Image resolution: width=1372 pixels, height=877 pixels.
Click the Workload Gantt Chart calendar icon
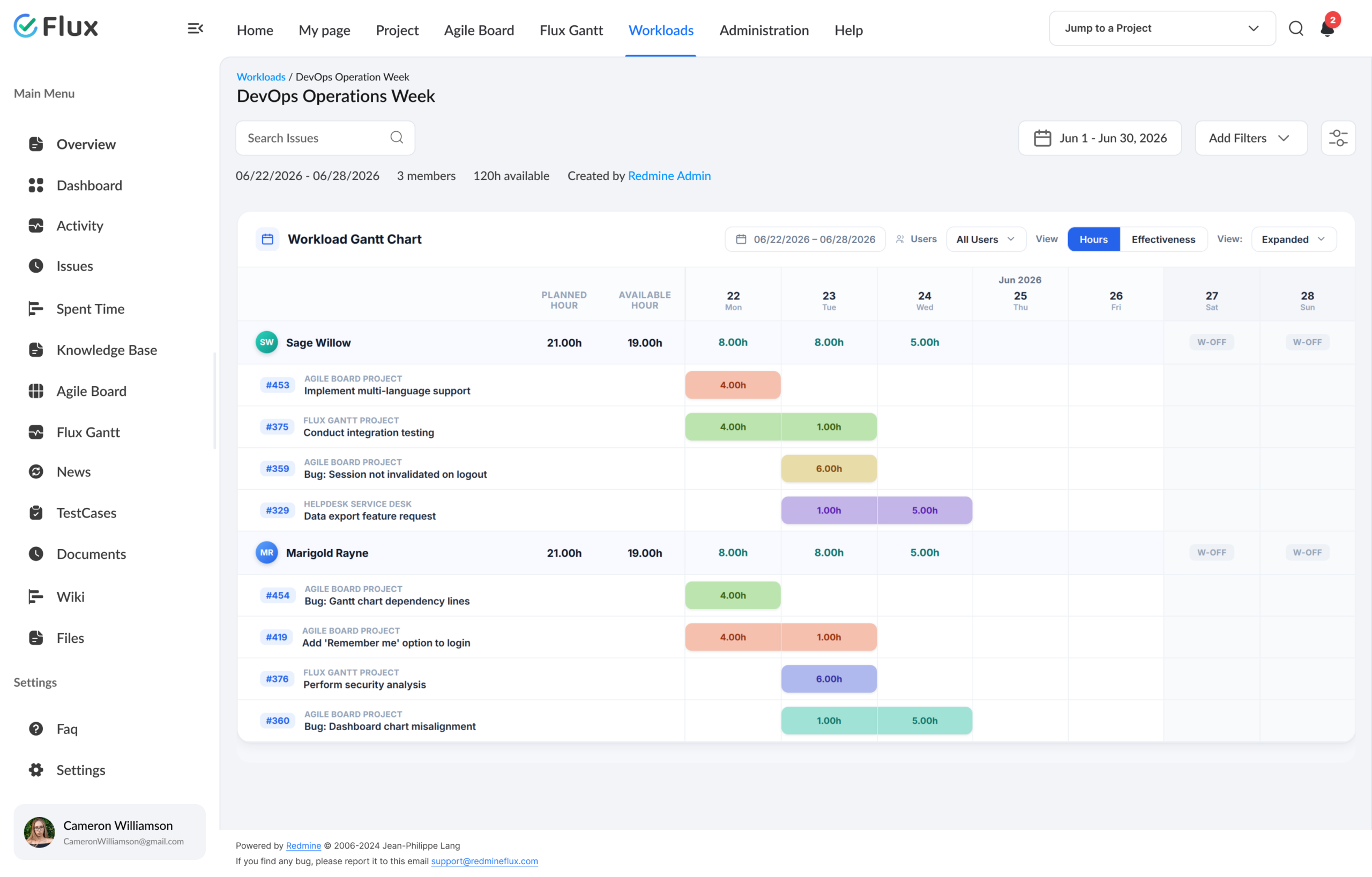267,239
